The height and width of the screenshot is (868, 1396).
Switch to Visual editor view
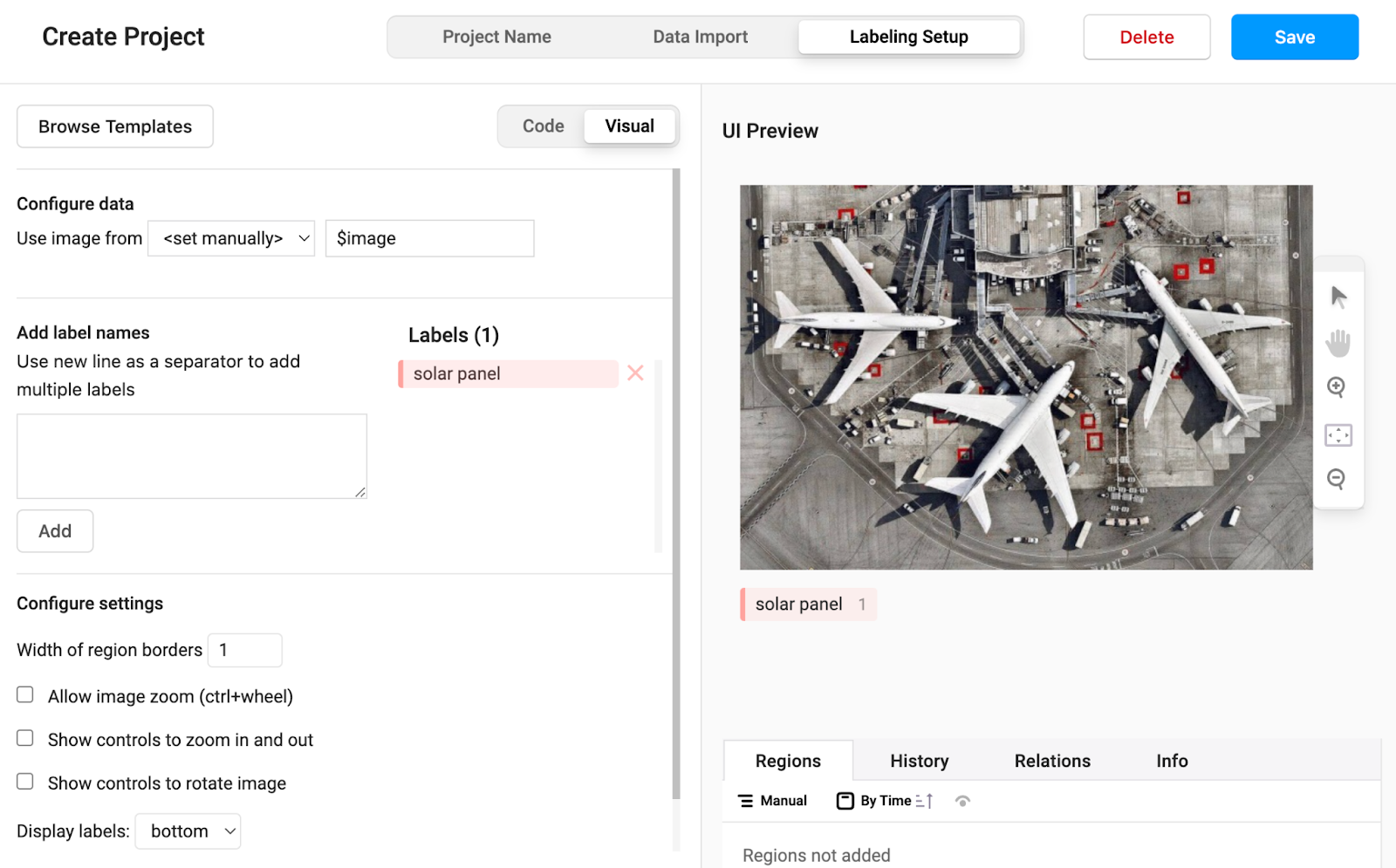point(630,126)
